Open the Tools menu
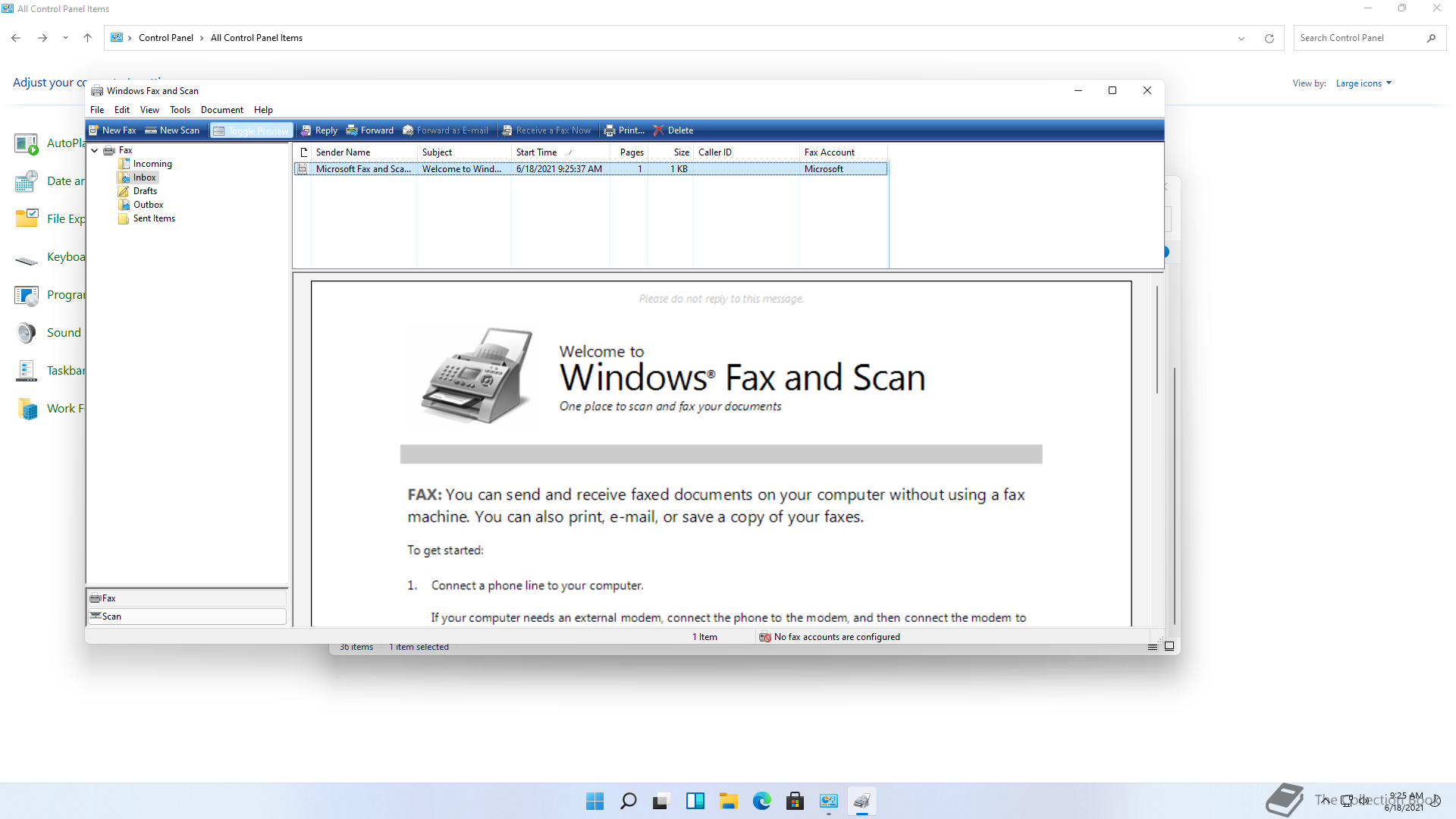 pyautogui.click(x=180, y=110)
